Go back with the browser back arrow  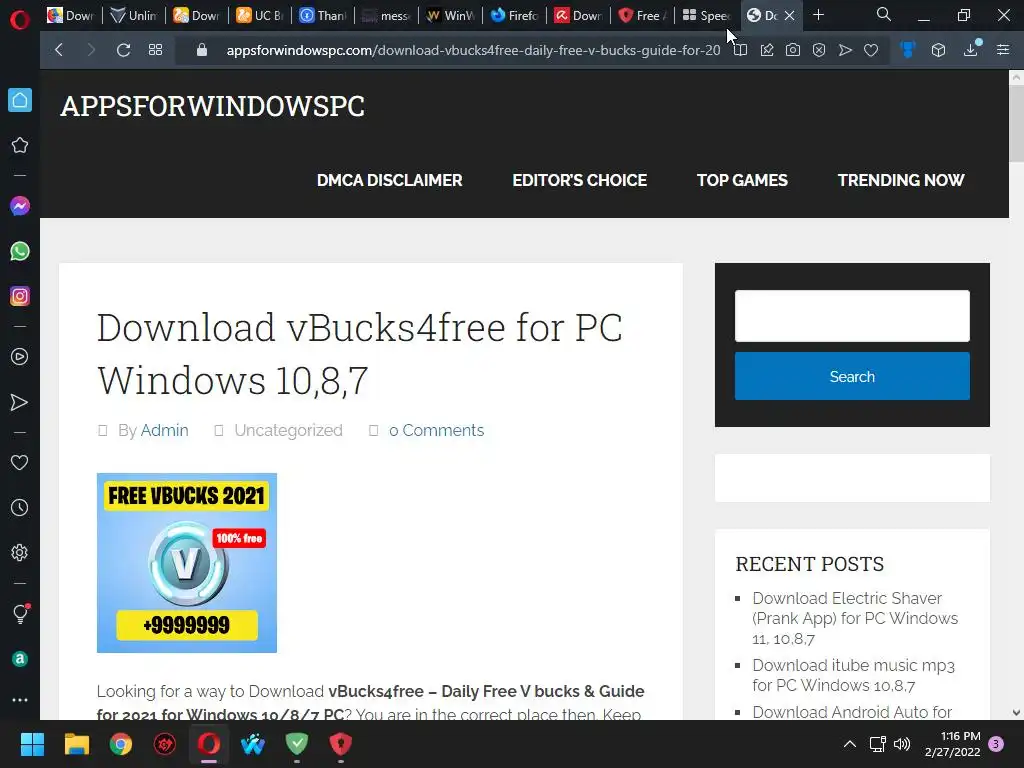click(x=59, y=50)
